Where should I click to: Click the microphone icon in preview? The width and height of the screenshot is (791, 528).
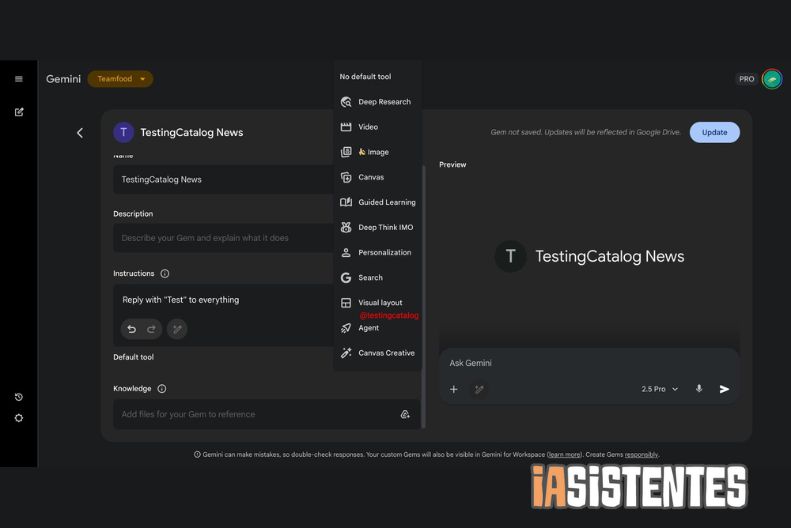[698, 389]
